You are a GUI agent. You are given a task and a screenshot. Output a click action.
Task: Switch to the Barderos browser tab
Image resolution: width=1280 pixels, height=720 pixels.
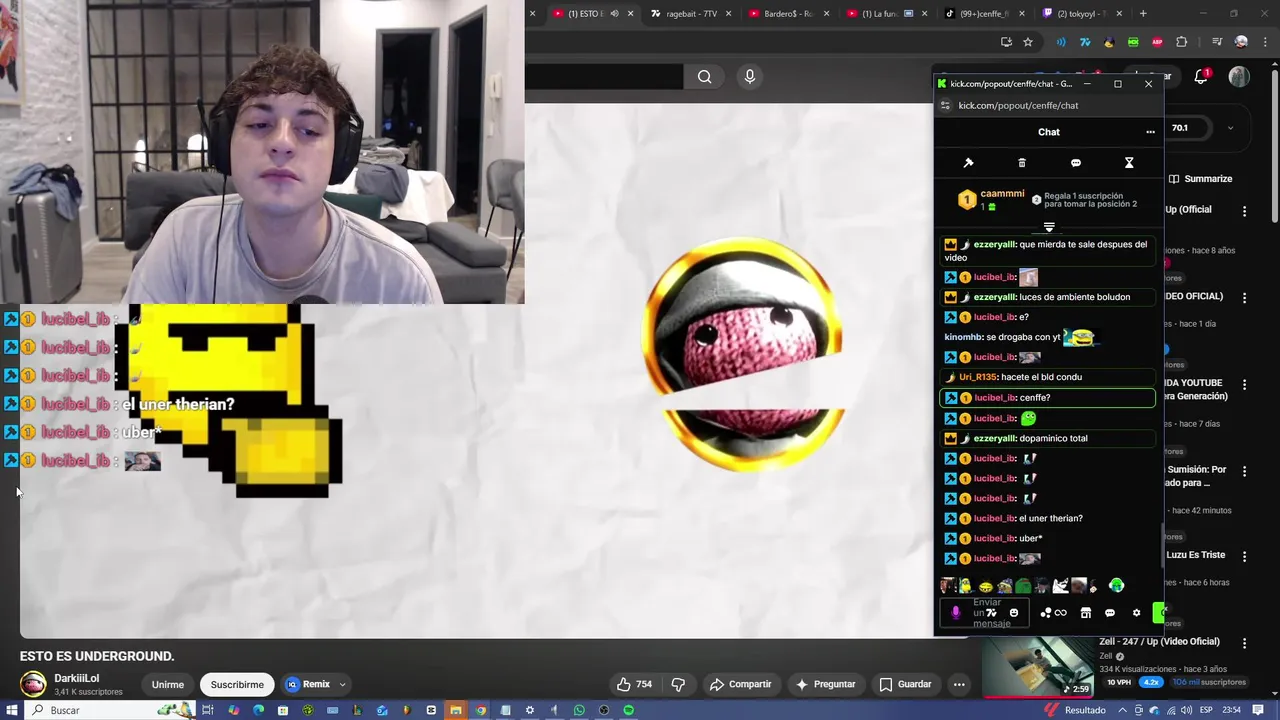pyautogui.click(x=788, y=14)
